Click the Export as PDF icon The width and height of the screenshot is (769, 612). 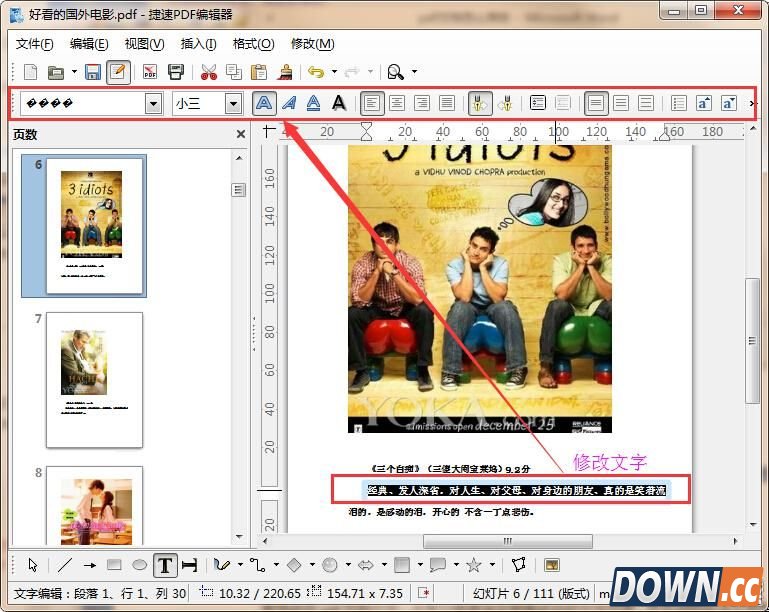tap(150, 72)
